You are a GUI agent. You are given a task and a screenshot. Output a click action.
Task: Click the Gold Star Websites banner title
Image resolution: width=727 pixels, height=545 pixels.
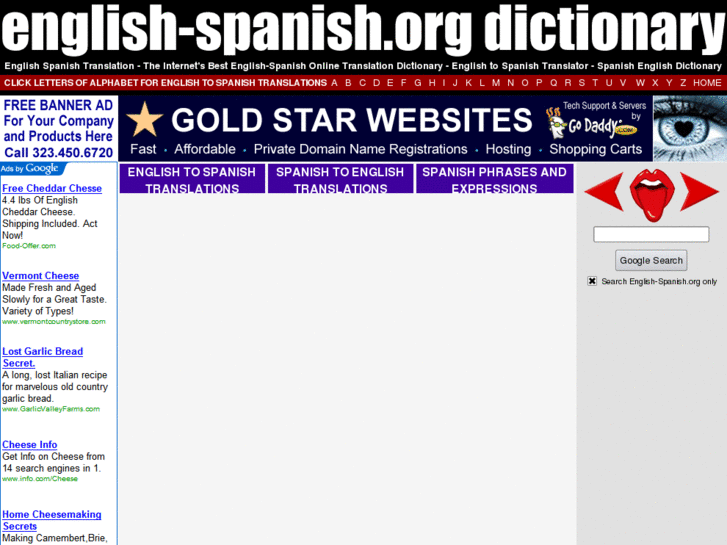click(x=352, y=120)
